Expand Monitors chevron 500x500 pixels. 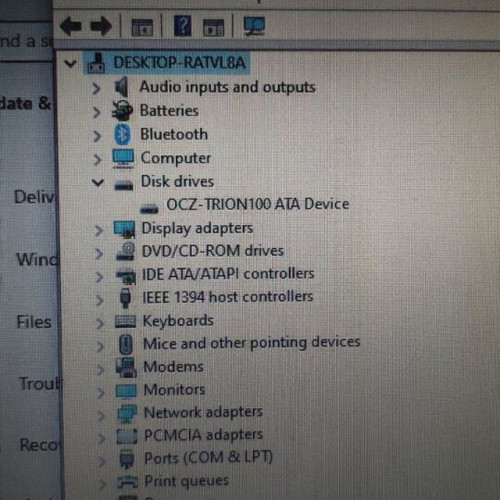tap(101, 393)
